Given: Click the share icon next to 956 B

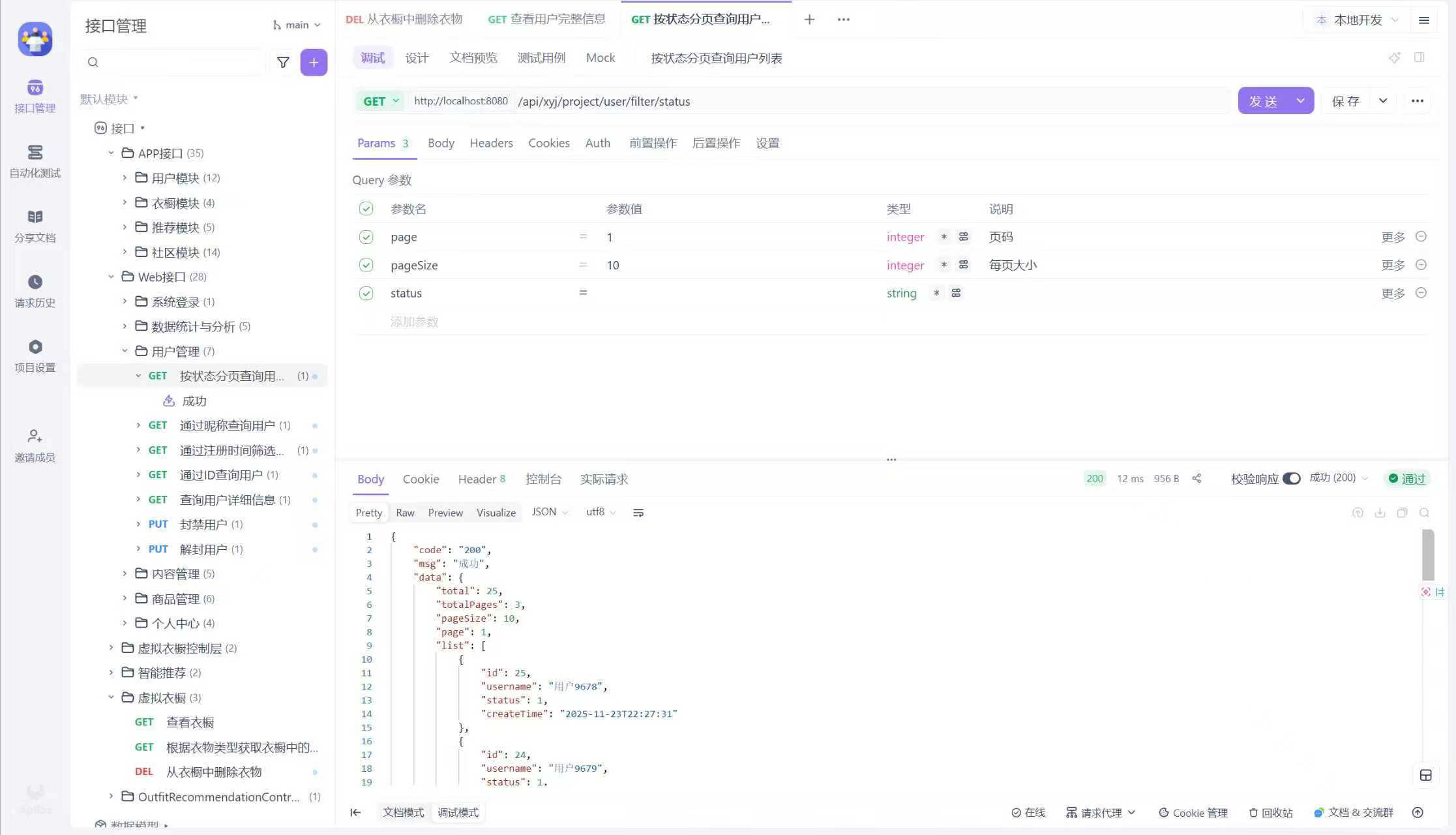Looking at the screenshot, I should 1196,479.
